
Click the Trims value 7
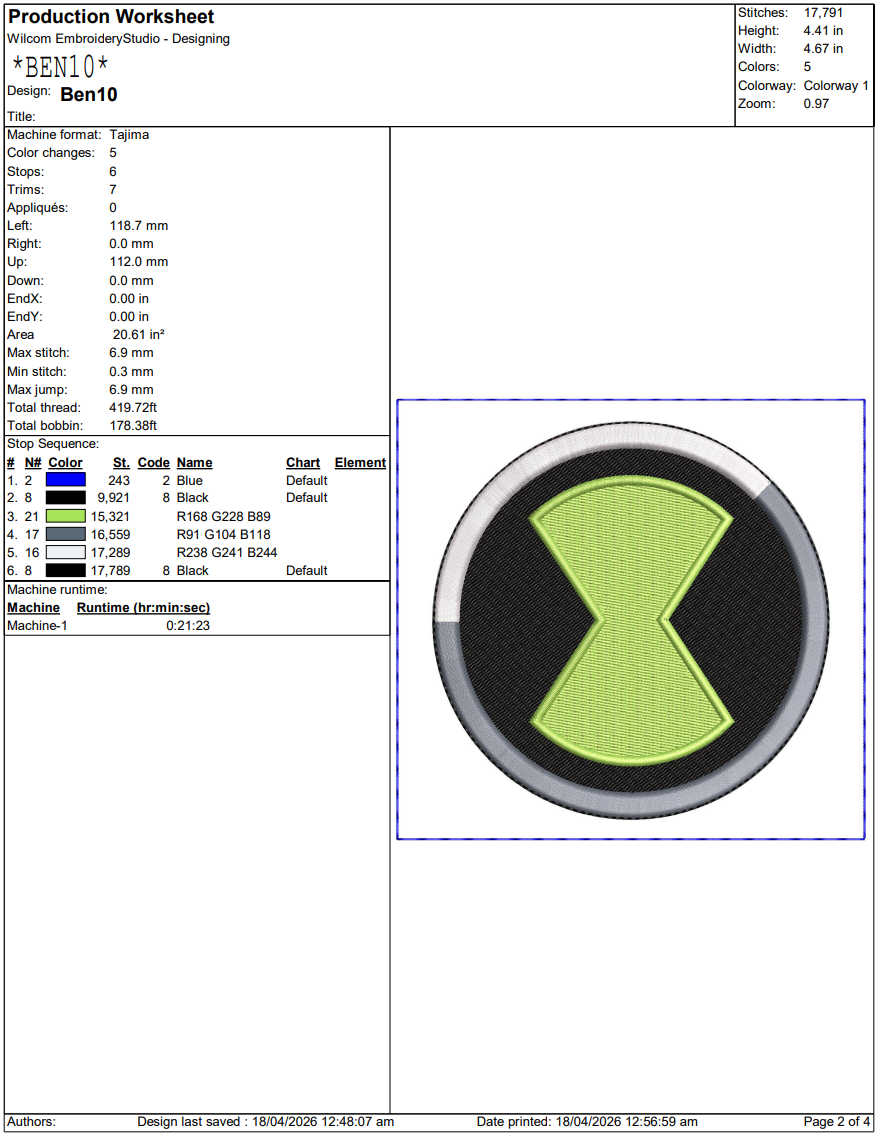113,189
